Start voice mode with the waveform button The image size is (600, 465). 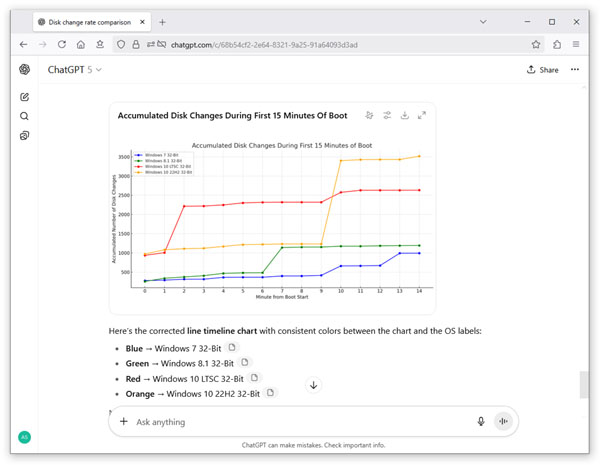503,421
